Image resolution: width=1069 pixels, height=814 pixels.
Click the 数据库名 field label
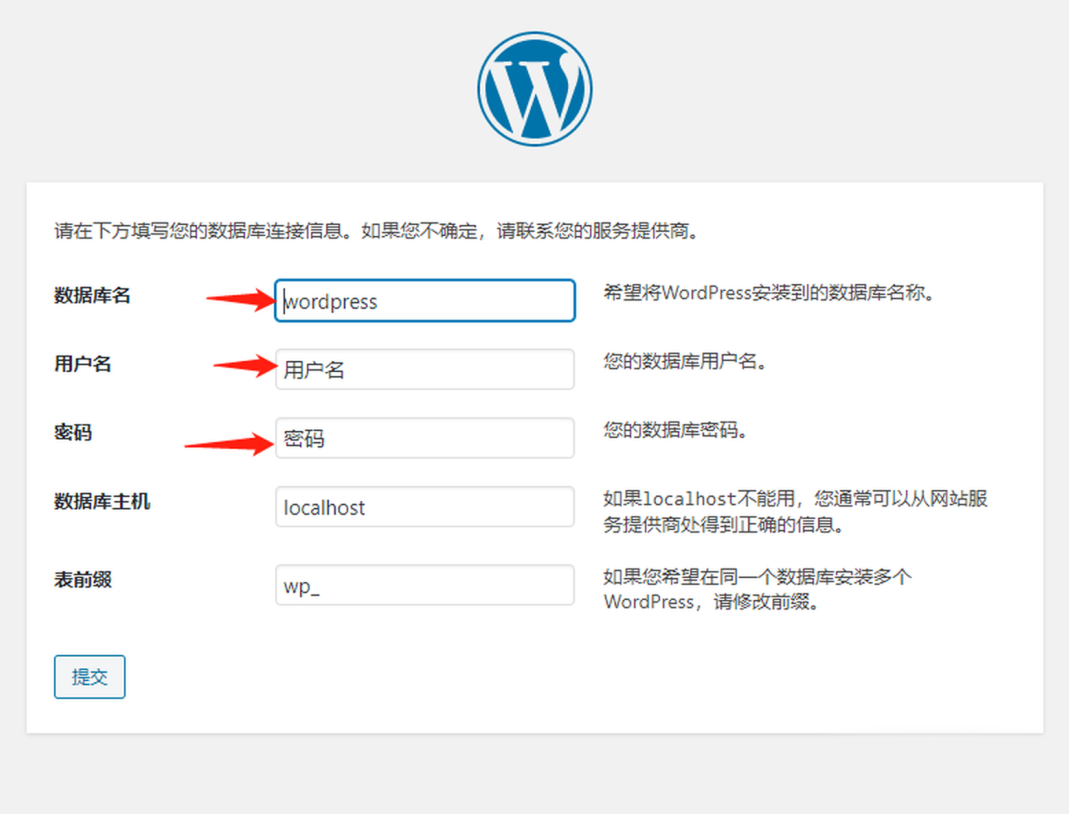click(92, 295)
